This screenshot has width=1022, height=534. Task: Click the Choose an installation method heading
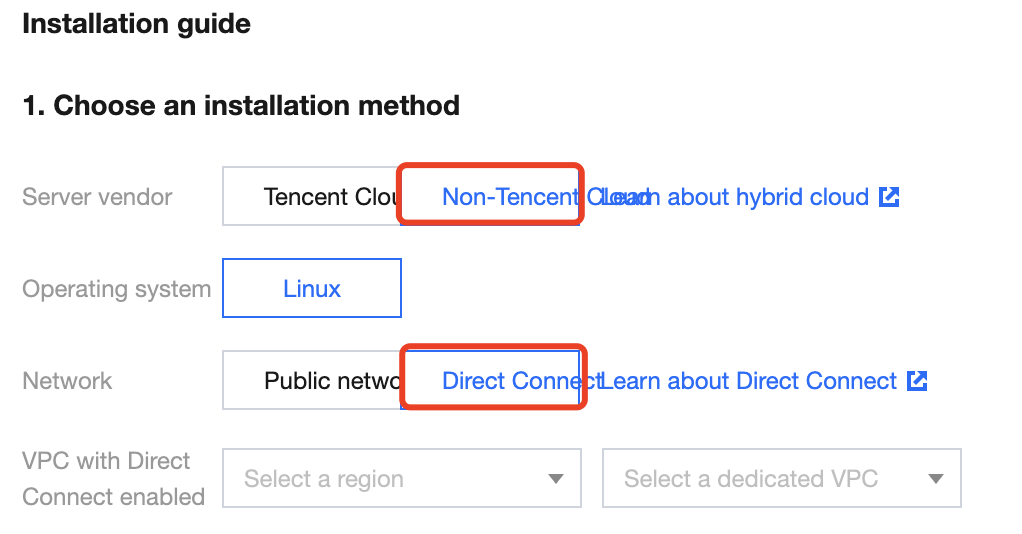[x=241, y=105]
